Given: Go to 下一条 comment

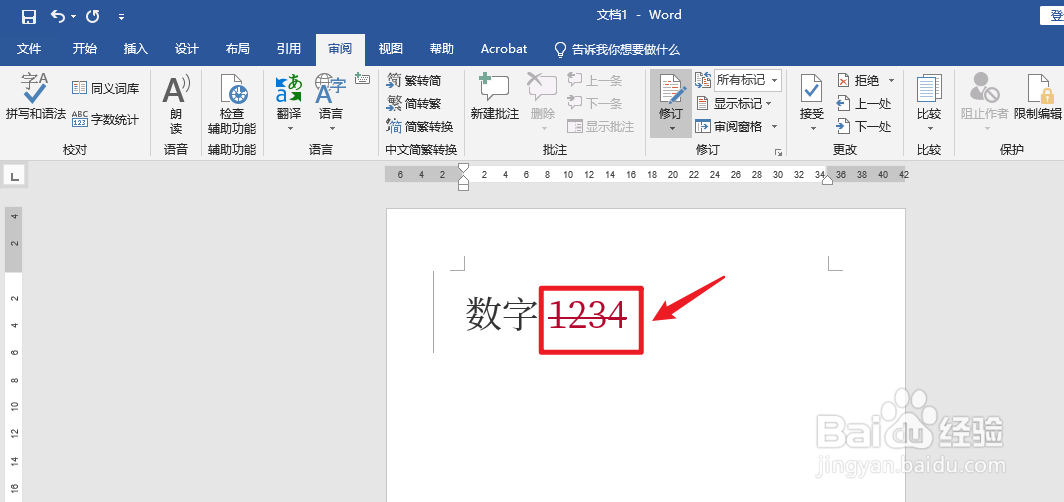Looking at the screenshot, I should [x=595, y=103].
